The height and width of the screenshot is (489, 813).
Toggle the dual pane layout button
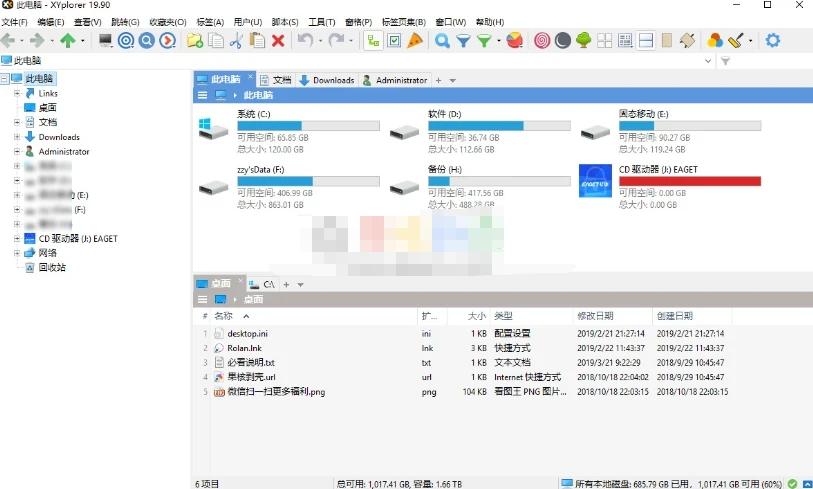[646, 40]
